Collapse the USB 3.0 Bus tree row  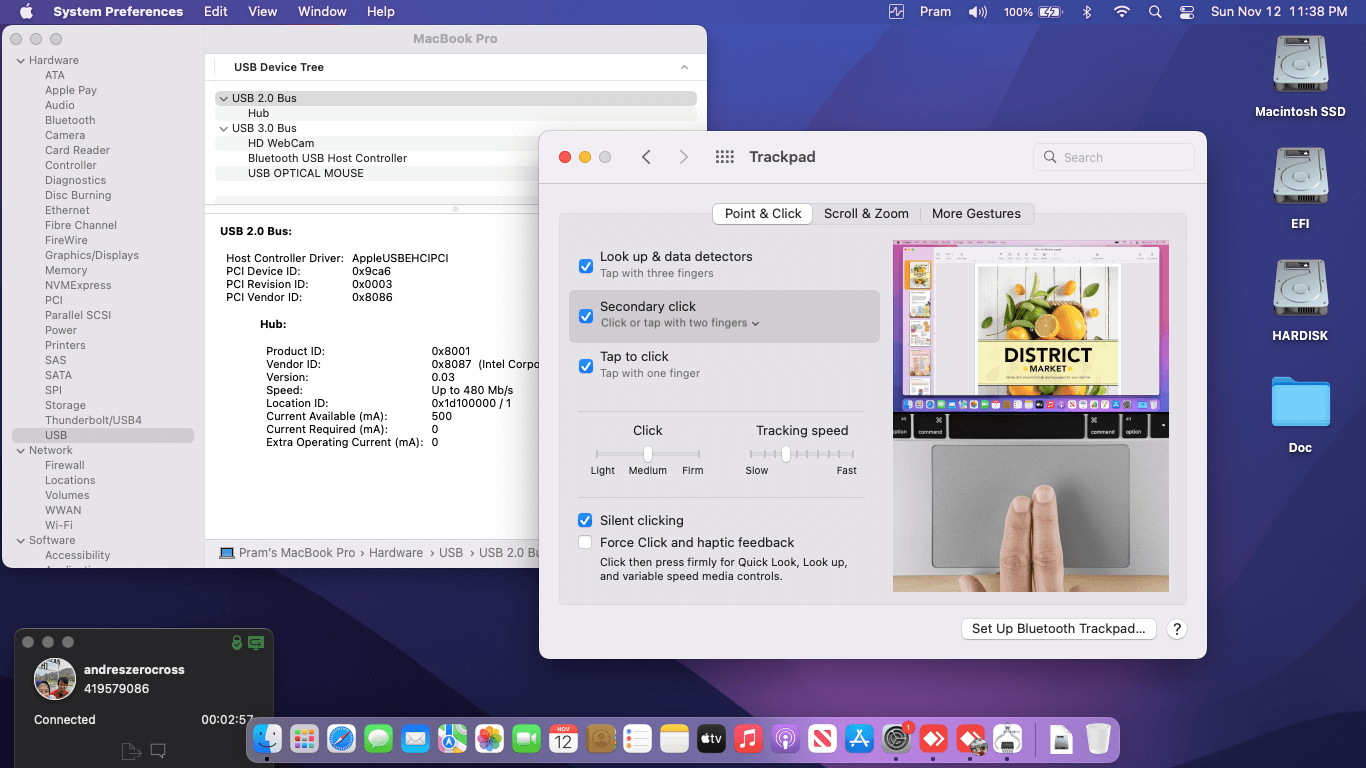[x=223, y=128]
